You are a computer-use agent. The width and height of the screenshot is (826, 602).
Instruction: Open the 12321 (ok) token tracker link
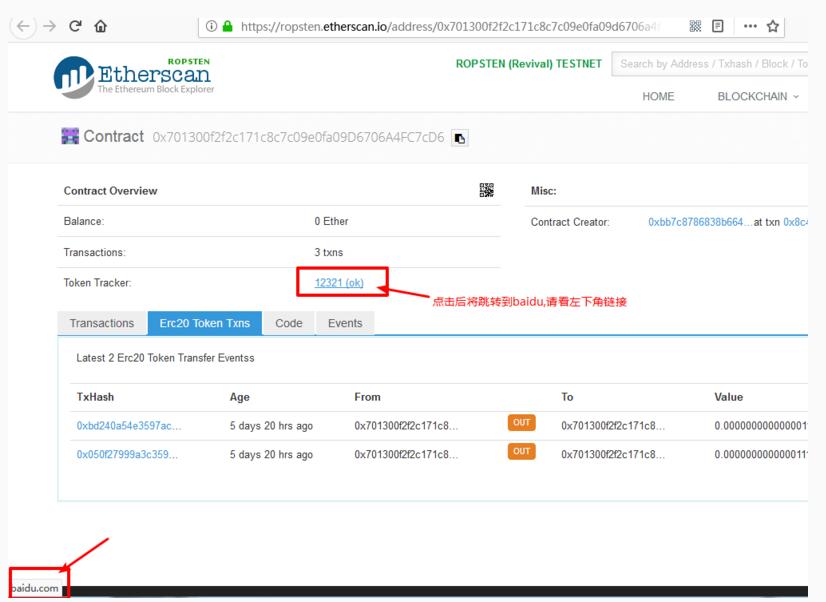pyautogui.click(x=339, y=283)
